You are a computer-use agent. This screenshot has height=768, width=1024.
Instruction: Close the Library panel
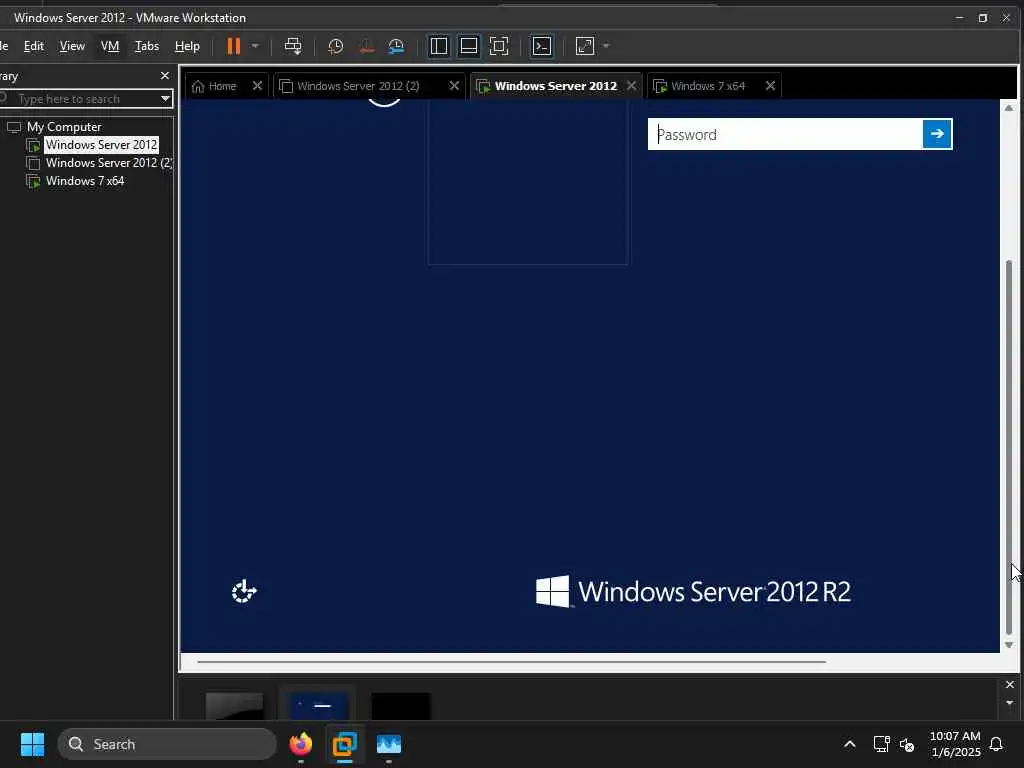coord(165,76)
